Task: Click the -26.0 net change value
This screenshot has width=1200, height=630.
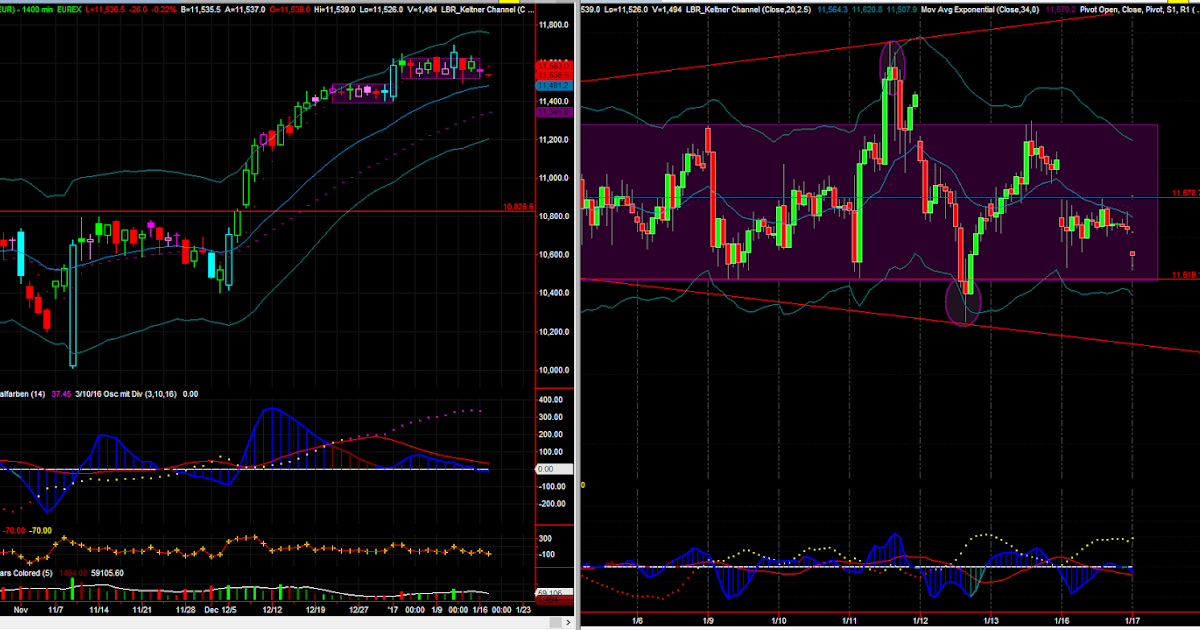Action: coord(138,9)
